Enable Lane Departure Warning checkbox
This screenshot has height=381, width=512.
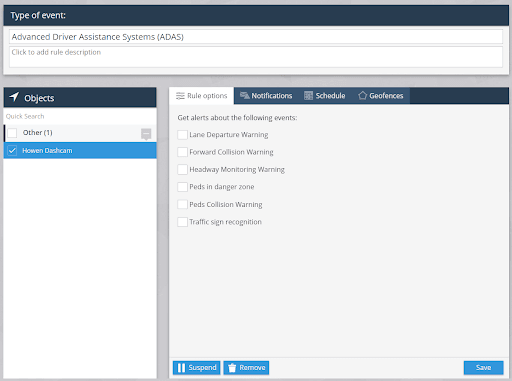[182, 135]
